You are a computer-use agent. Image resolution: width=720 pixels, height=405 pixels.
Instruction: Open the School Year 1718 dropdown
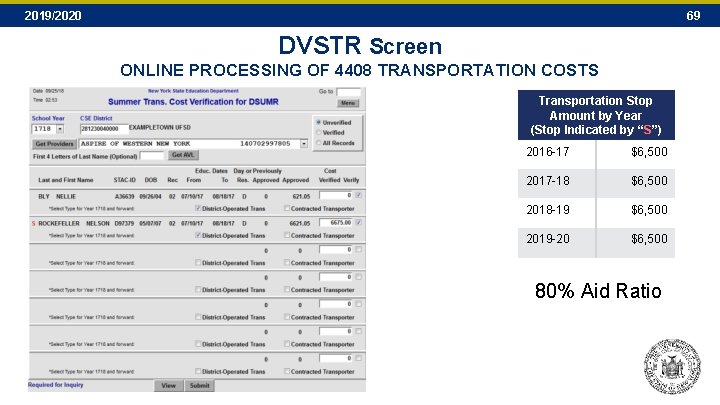click(60, 129)
